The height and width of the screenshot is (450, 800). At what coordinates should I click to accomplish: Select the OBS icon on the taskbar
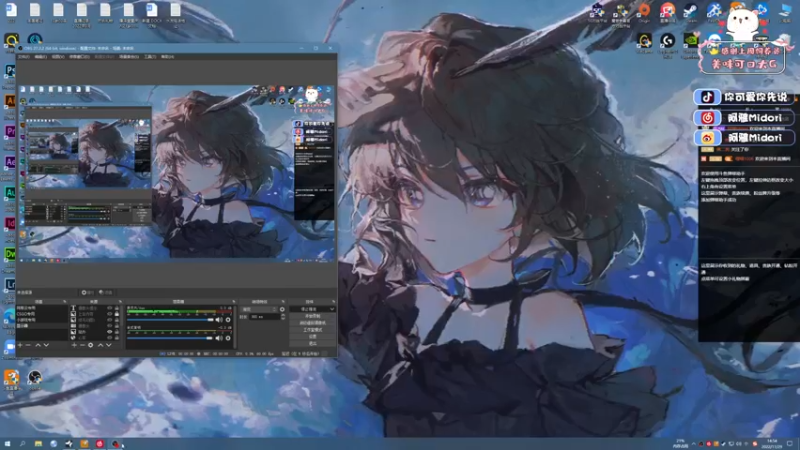tap(116, 444)
